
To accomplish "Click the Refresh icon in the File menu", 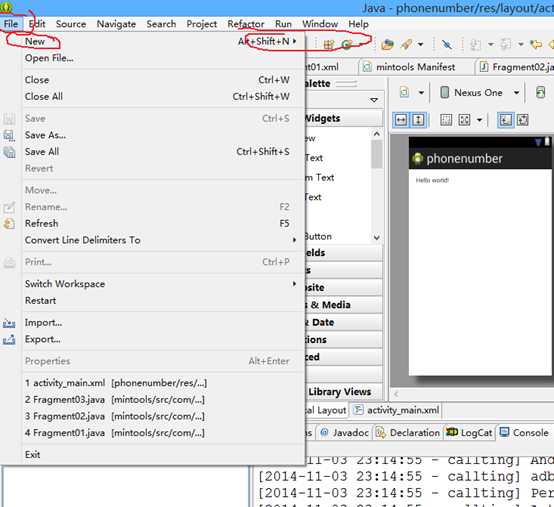I will pyautogui.click(x=9, y=224).
